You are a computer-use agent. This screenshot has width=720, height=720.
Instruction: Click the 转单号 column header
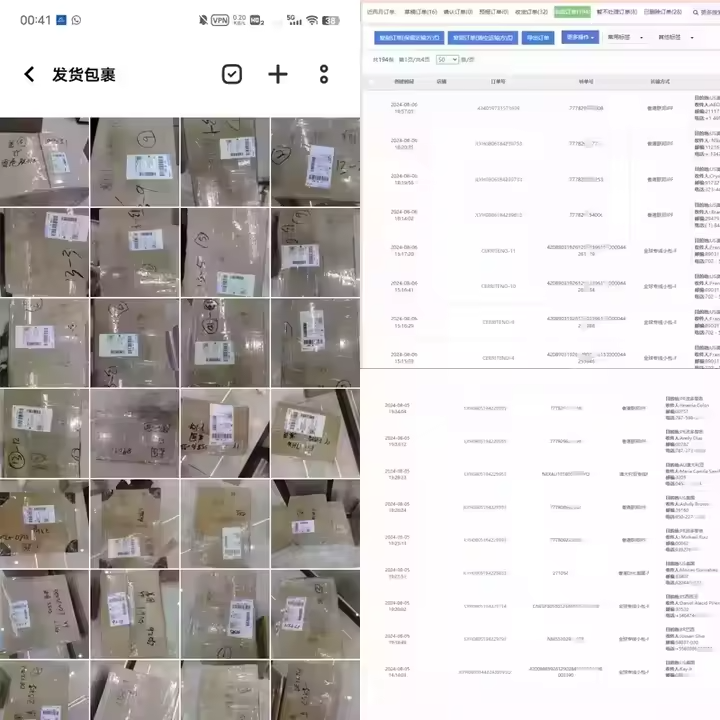tap(586, 82)
